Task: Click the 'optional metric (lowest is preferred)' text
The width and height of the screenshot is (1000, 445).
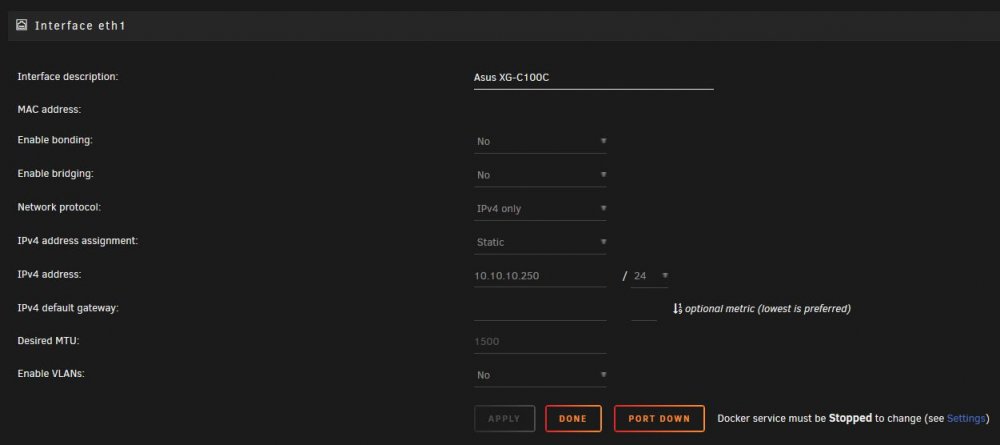Action: [x=768, y=309]
